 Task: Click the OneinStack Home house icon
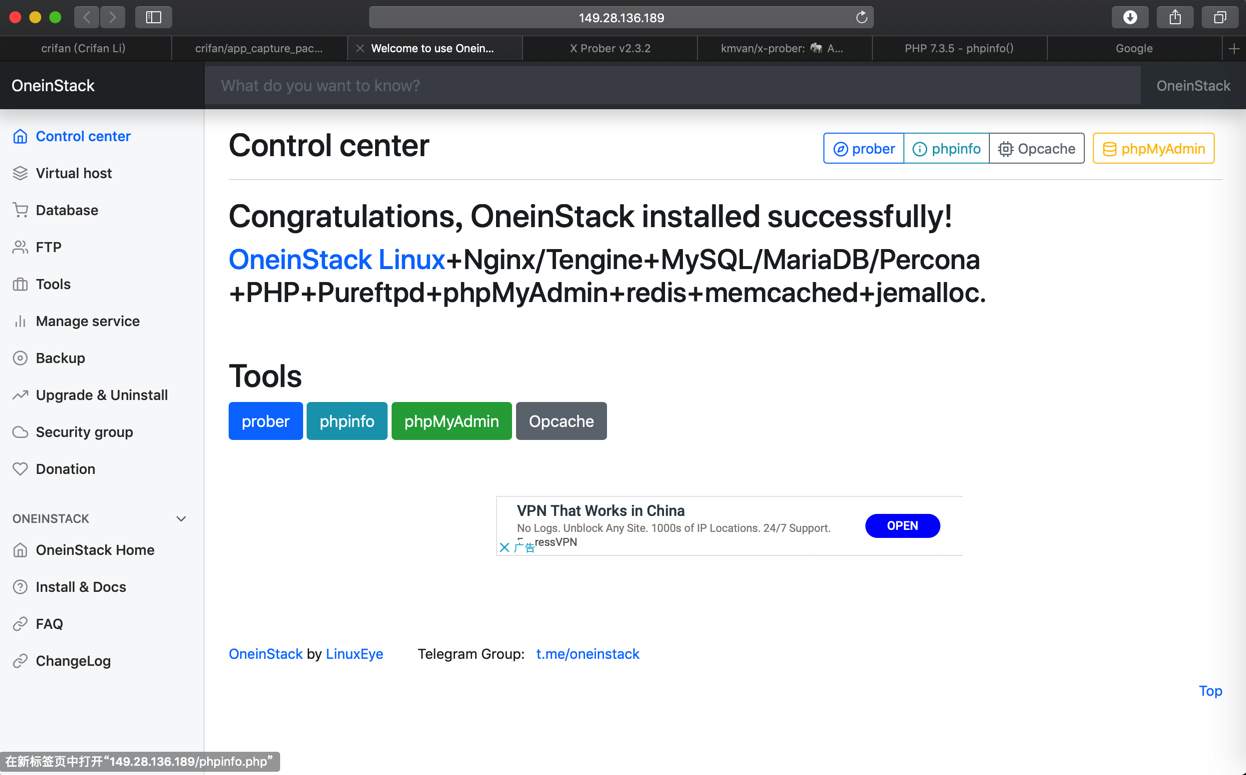(x=20, y=550)
